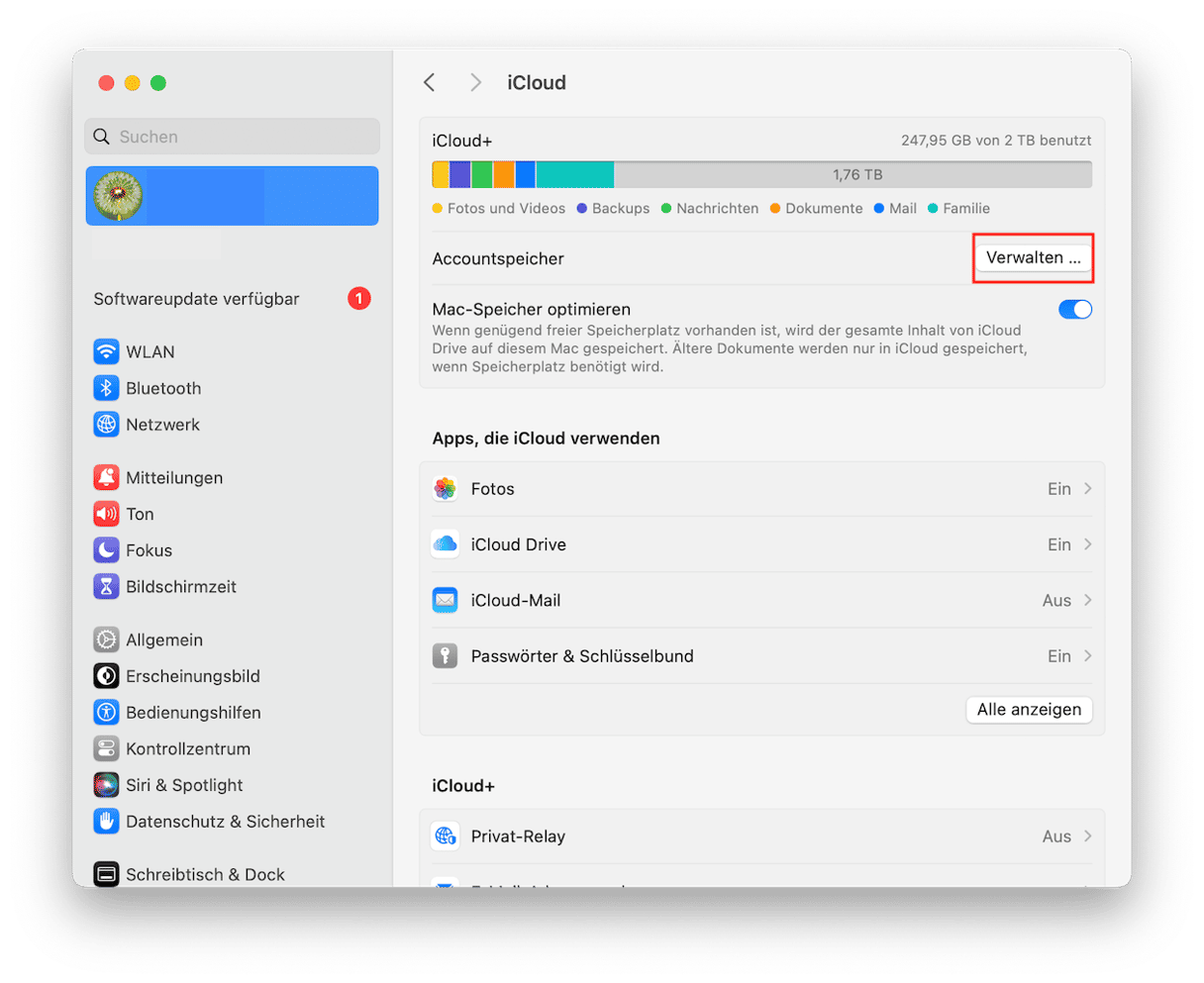
Task: Click the gray 1,76 TB free segment
Action: tap(853, 174)
